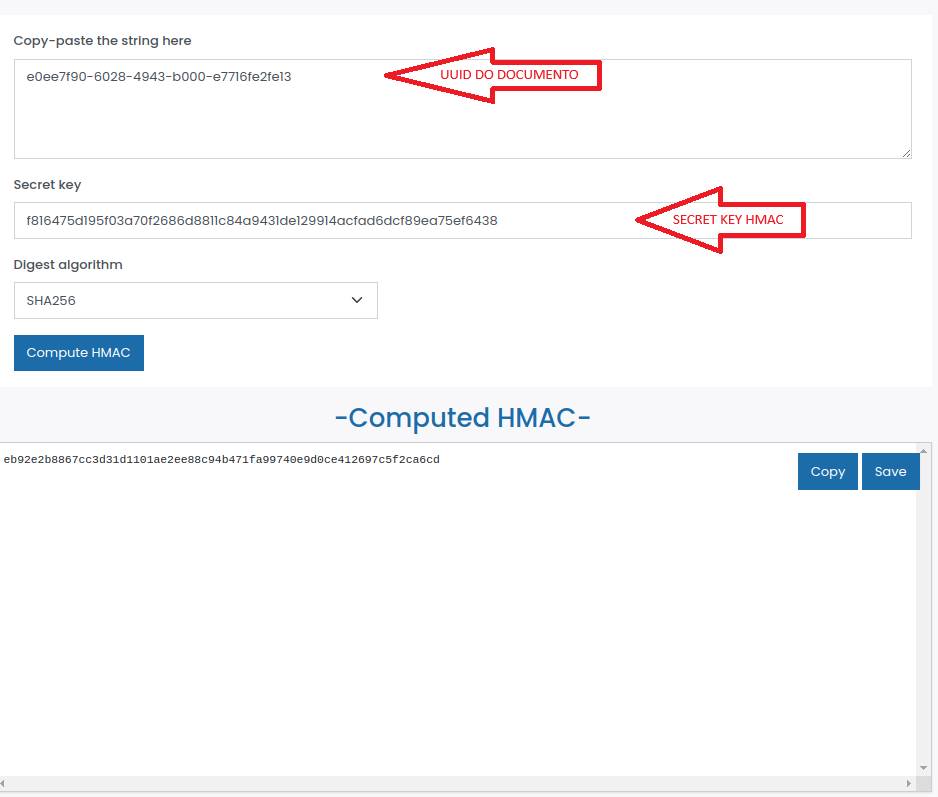Click the "Copy-paste the string here" label

point(102,41)
